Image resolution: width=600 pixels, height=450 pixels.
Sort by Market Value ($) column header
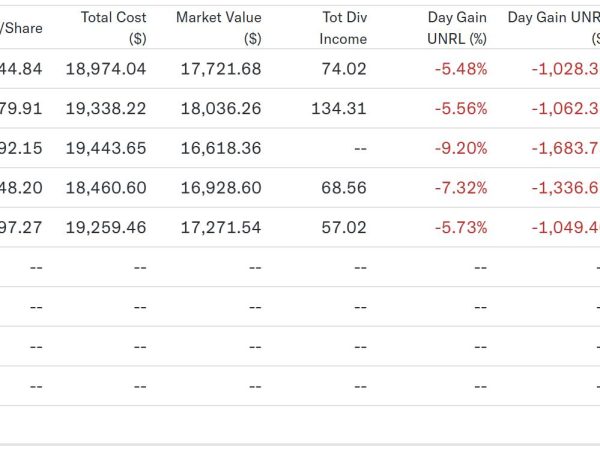[x=219, y=28]
